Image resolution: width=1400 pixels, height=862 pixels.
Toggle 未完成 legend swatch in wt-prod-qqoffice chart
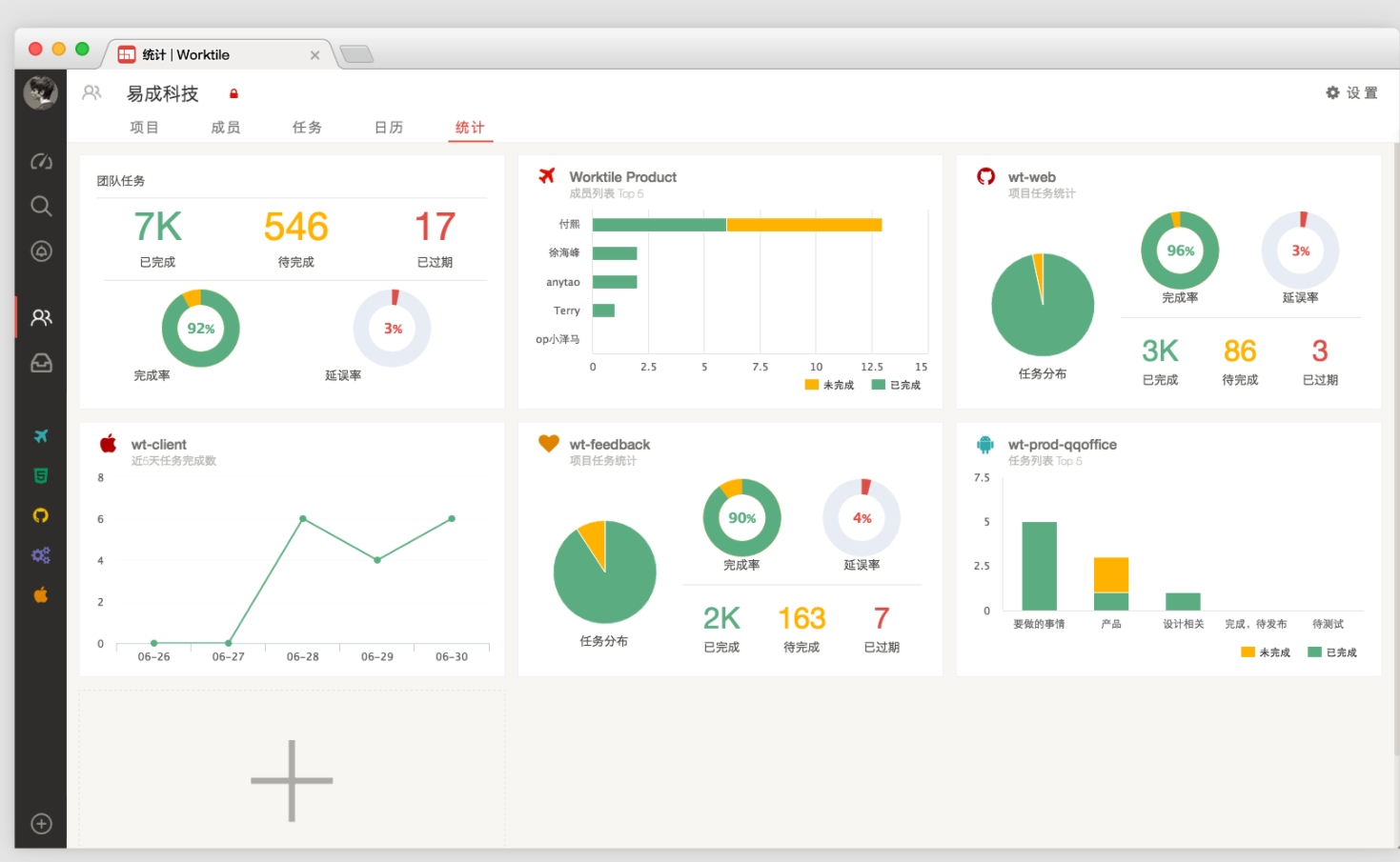tap(1248, 652)
